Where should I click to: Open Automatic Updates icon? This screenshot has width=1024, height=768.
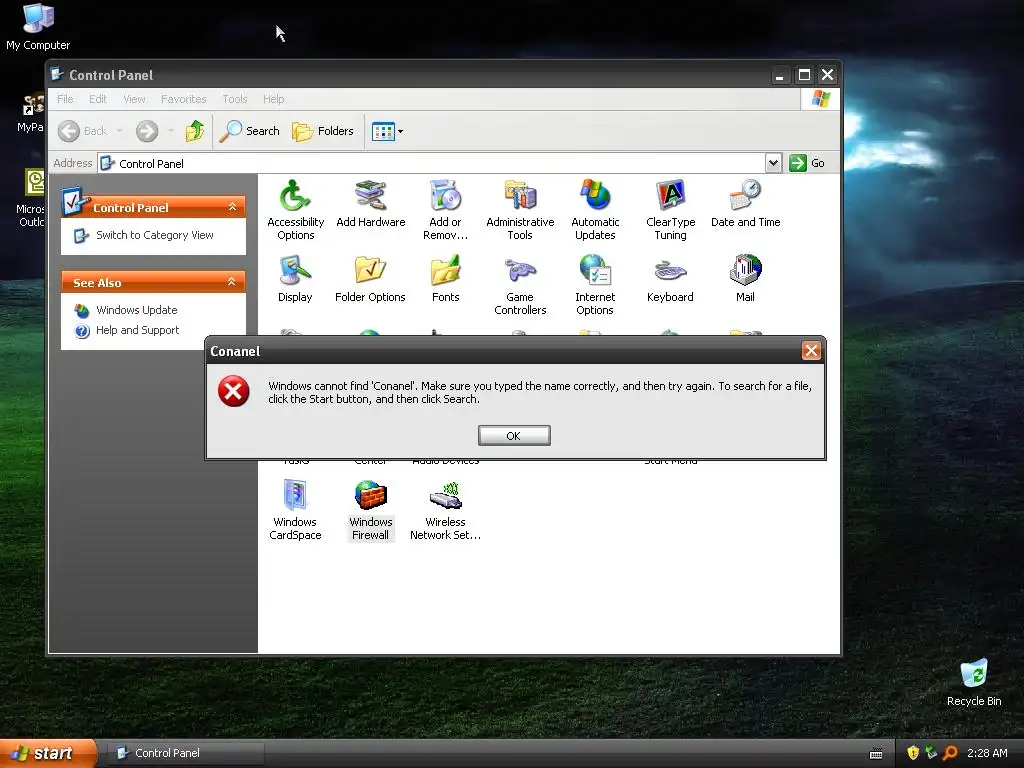595,209
